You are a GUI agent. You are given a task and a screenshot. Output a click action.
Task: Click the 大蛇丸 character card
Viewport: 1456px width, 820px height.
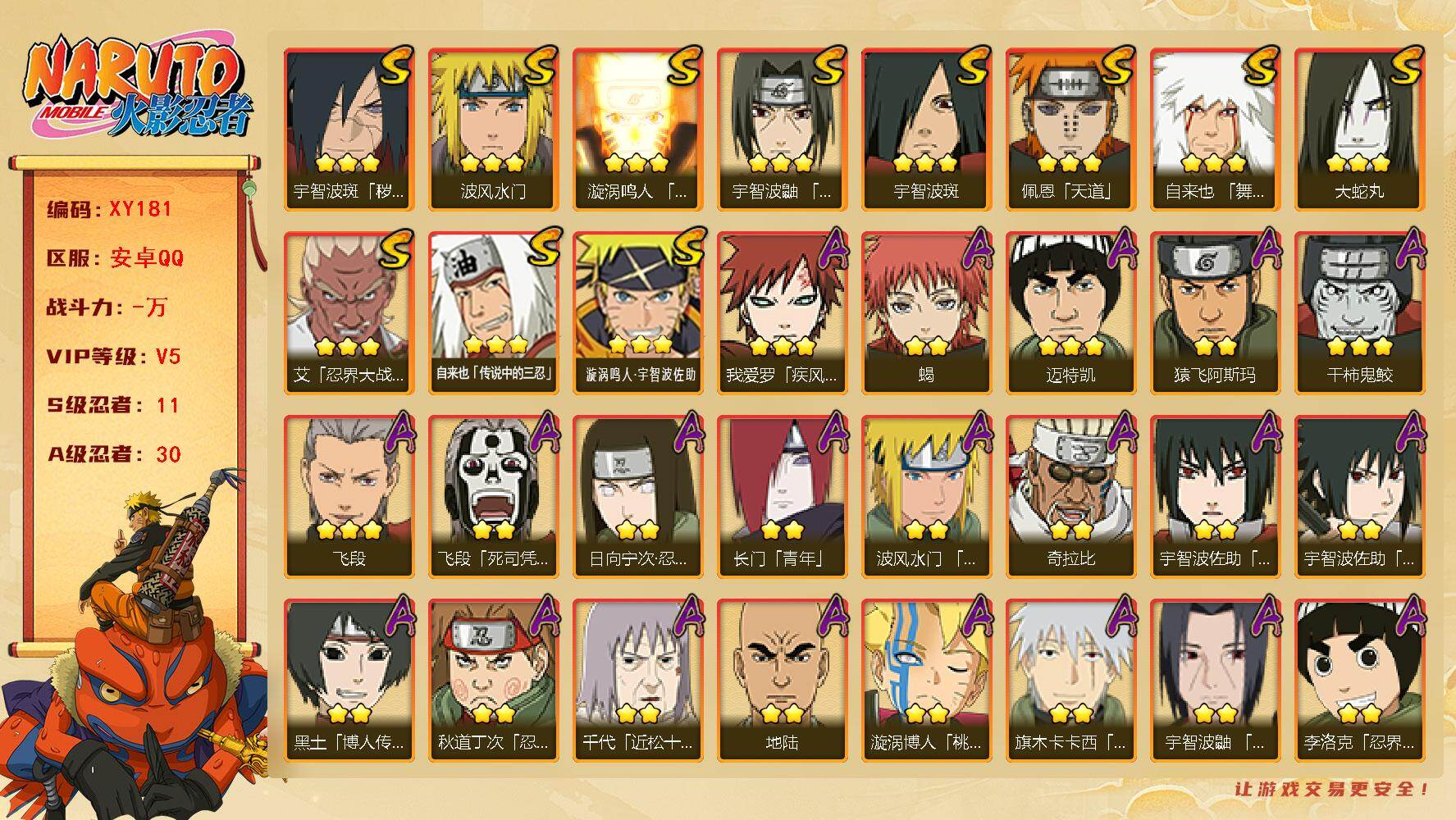(1359, 130)
